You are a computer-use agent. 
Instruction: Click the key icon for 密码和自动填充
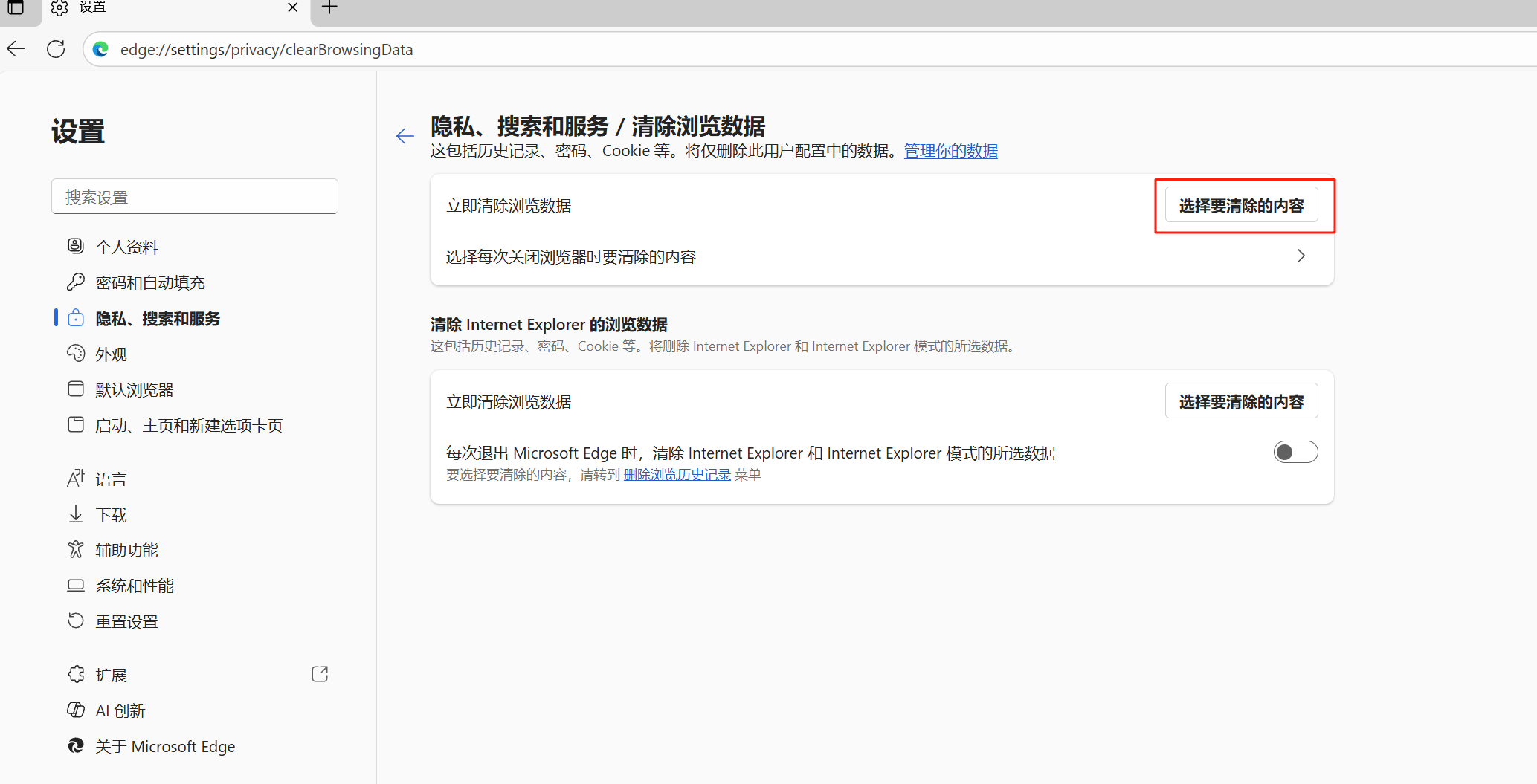(x=76, y=282)
